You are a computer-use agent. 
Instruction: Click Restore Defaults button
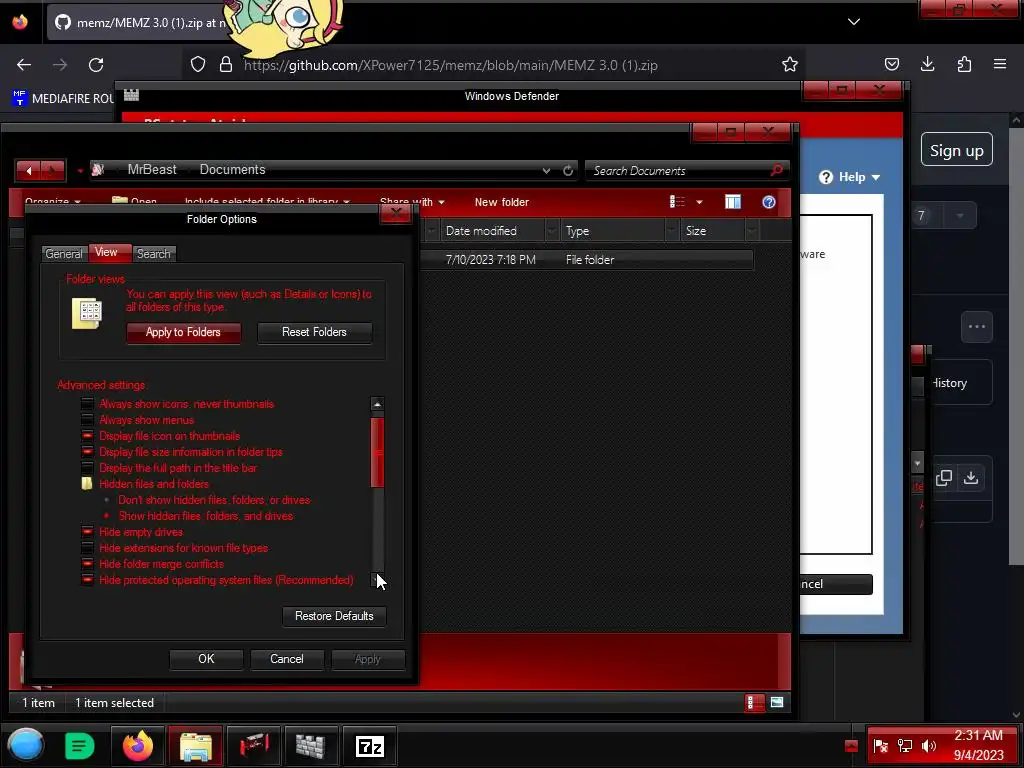[x=334, y=616]
